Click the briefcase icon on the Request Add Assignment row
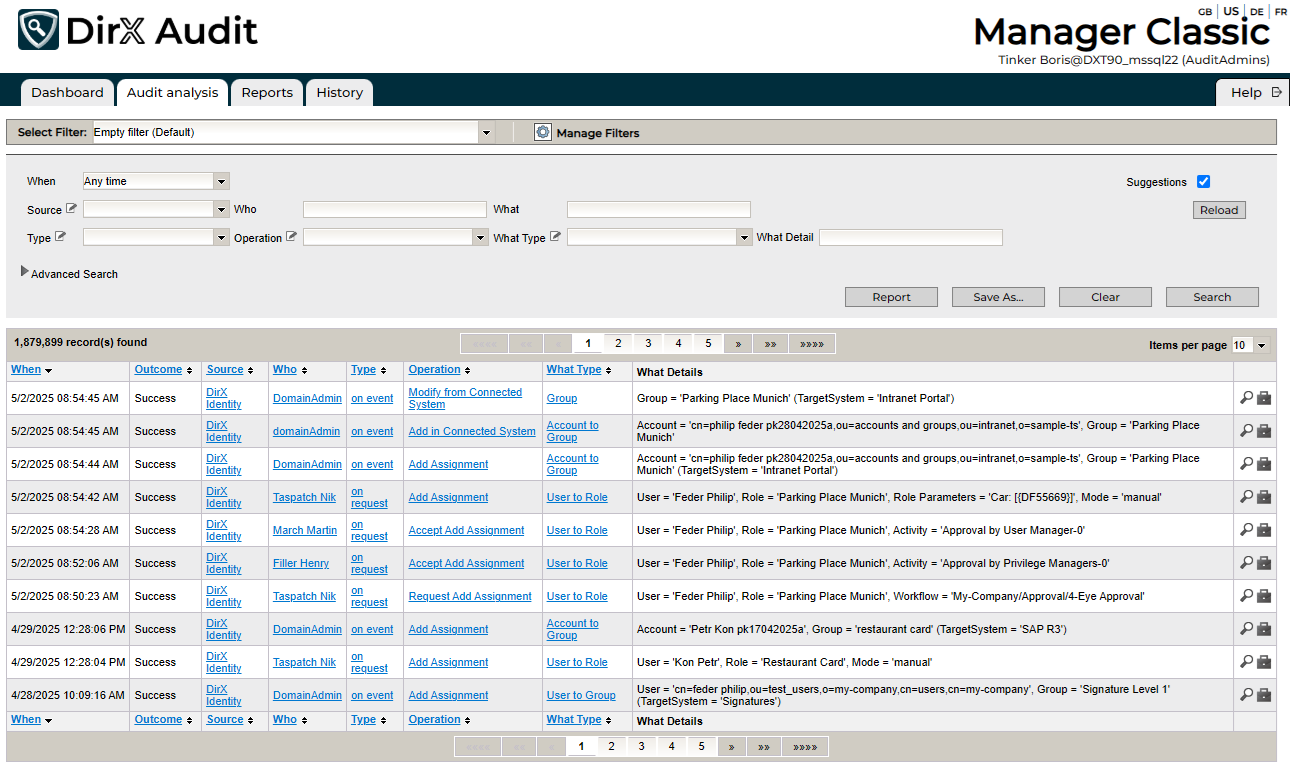 point(1263,595)
